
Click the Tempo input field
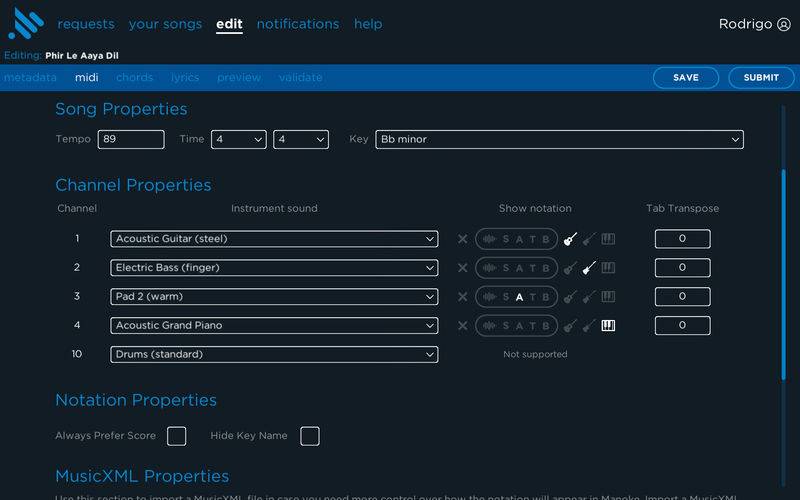coord(131,140)
